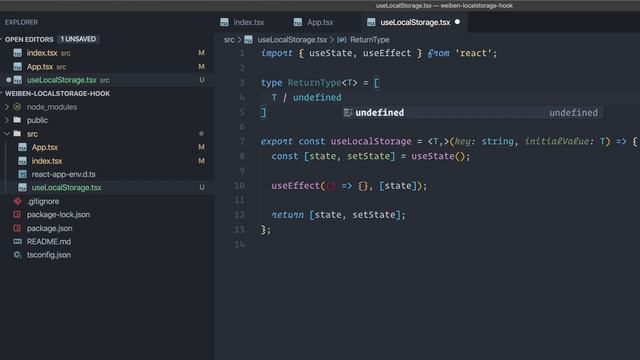This screenshot has width=640, height=360.
Task: Select useLocalStorage.tsx under src folder
Action: pos(66,188)
